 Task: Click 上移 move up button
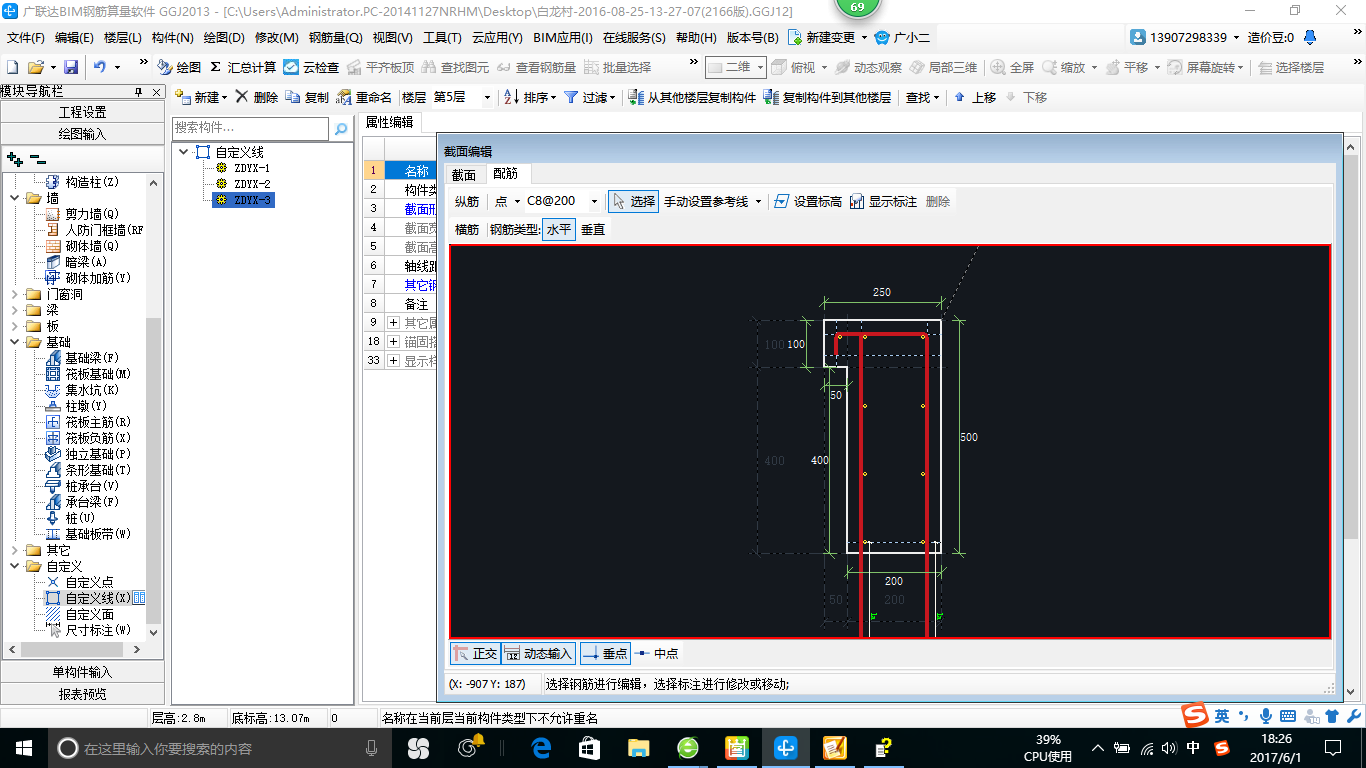coord(975,97)
